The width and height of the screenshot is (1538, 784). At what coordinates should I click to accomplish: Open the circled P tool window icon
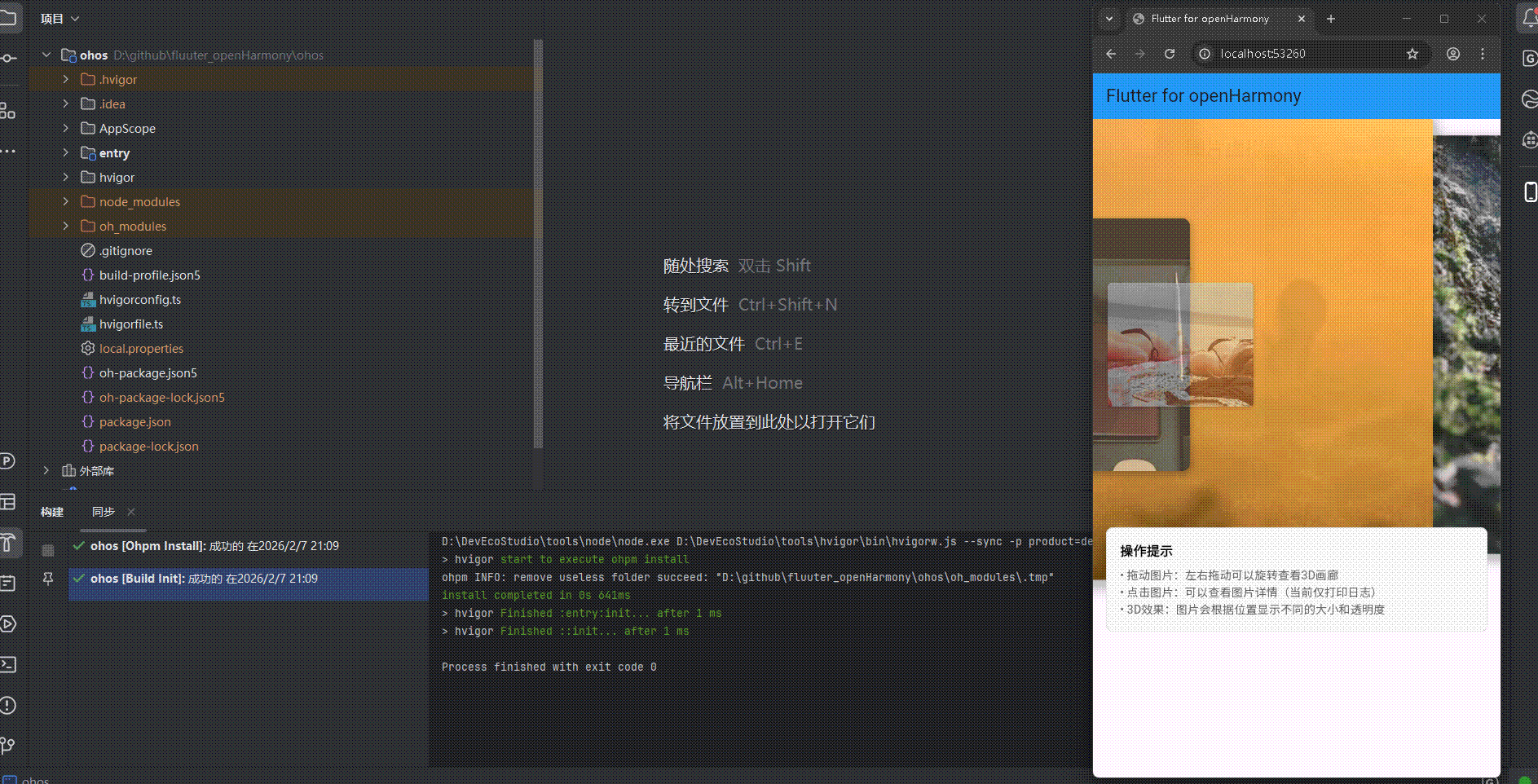click(7, 461)
